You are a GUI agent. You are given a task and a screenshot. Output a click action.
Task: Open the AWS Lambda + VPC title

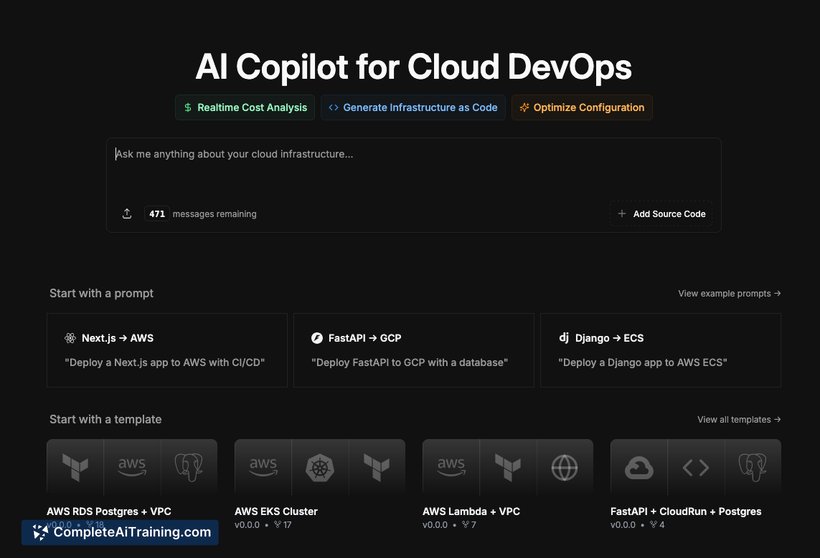471,511
